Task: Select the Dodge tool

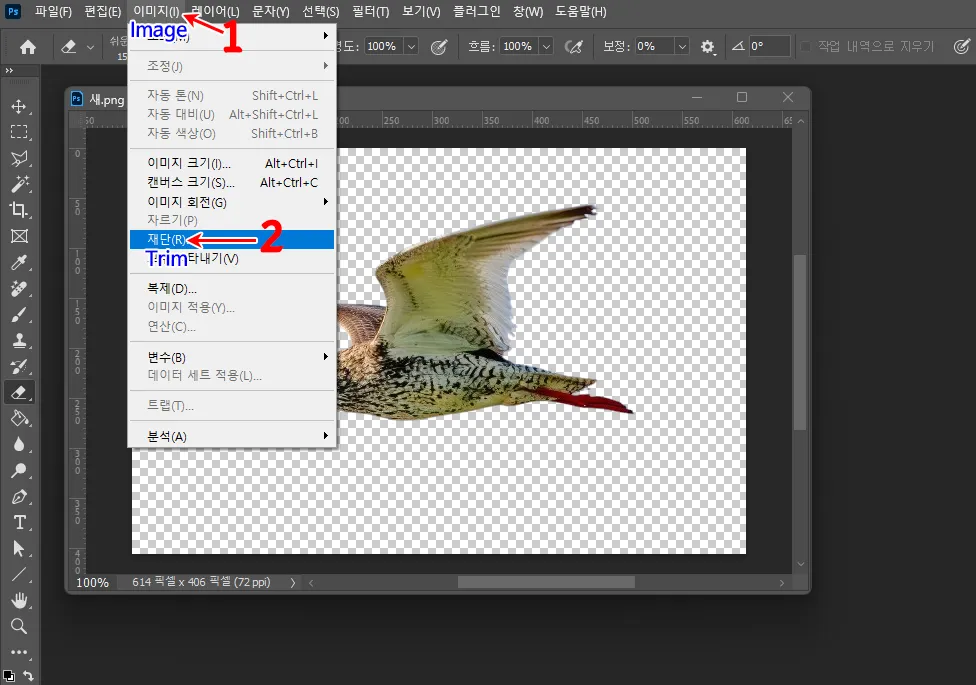Action: point(19,471)
